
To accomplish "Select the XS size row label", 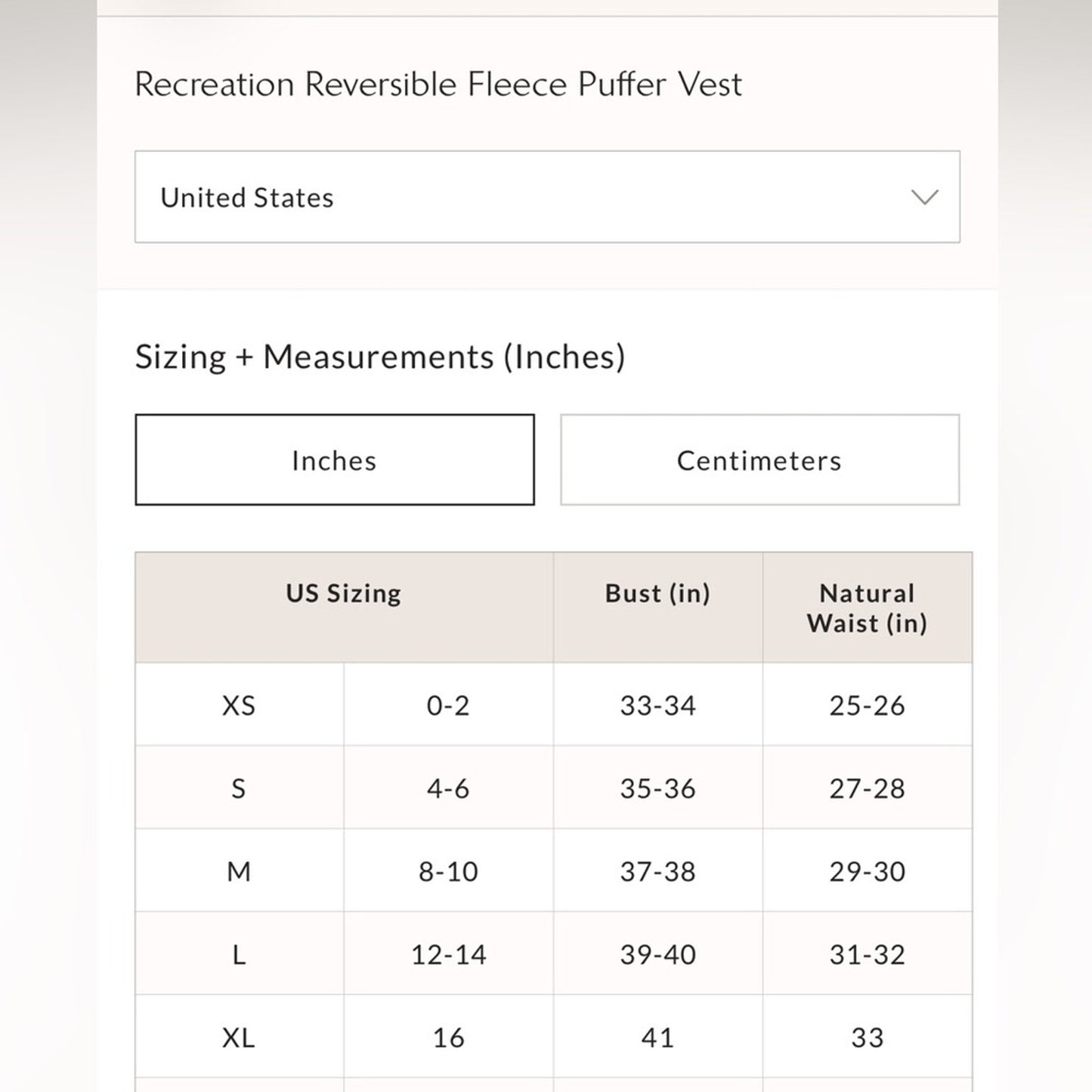I will click(x=239, y=706).
